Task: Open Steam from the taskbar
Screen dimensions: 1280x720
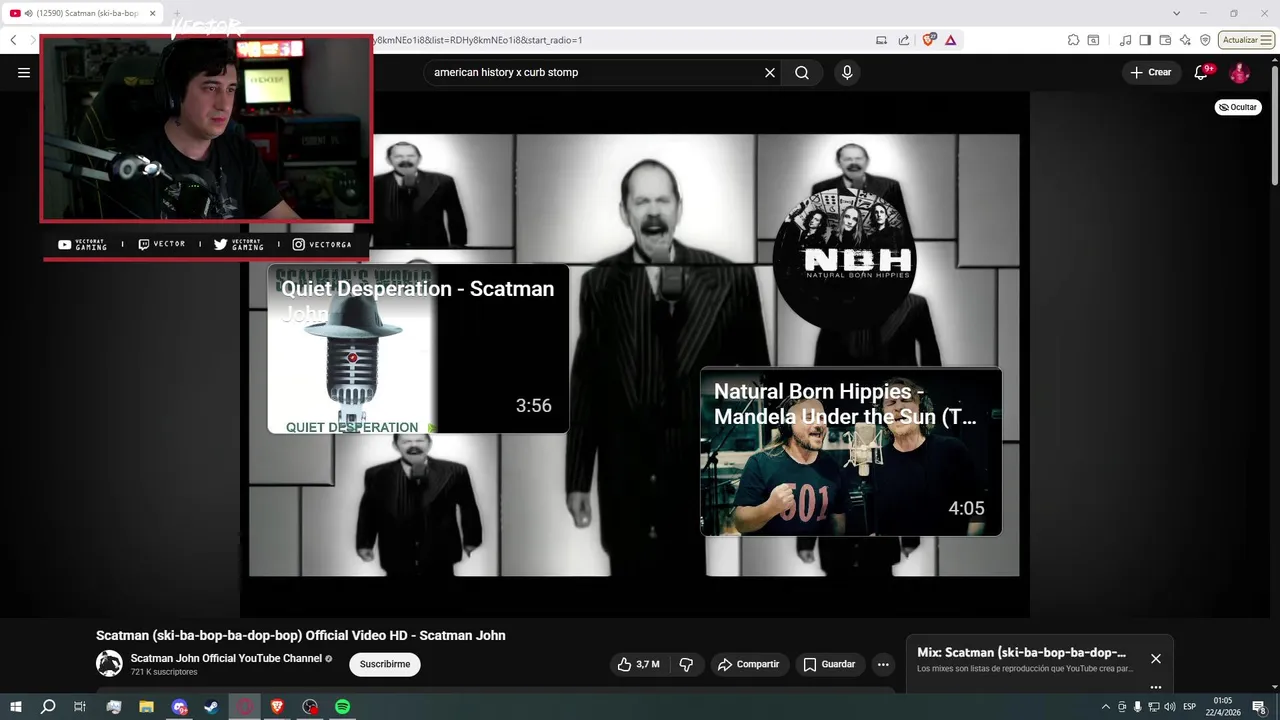Action: pyautogui.click(x=211, y=707)
